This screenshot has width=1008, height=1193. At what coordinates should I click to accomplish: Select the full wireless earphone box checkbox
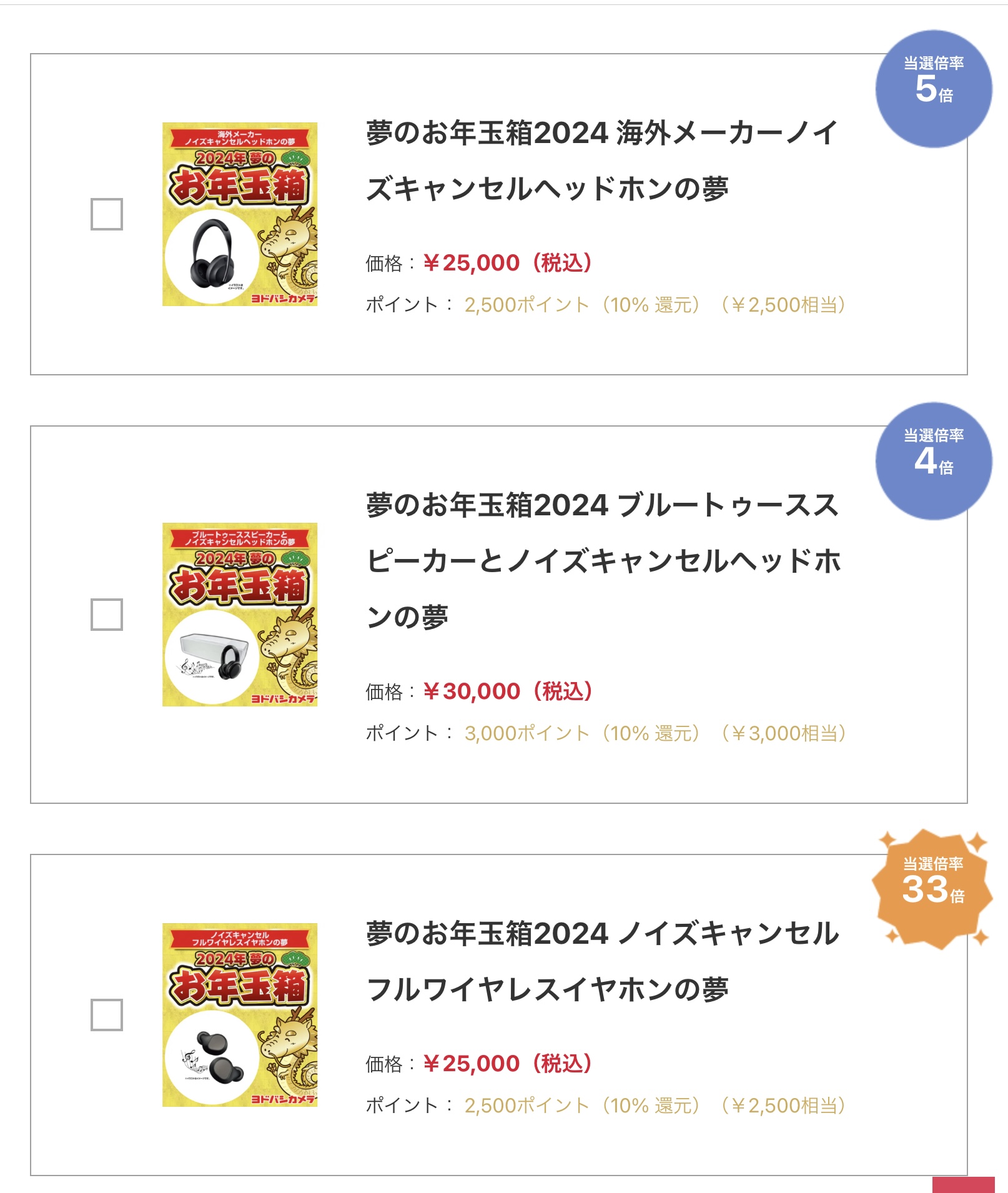point(107,1015)
